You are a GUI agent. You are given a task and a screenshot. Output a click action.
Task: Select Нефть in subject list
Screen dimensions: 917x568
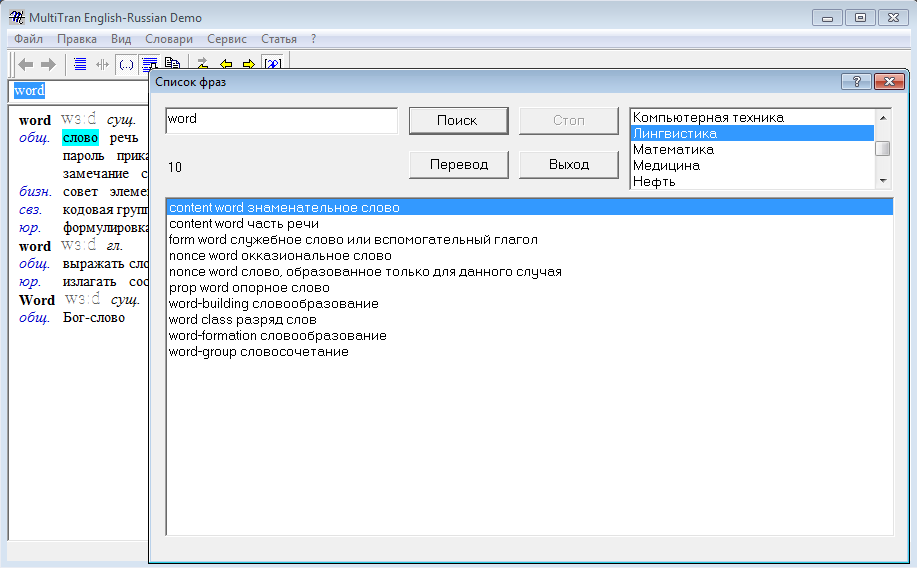(752, 181)
